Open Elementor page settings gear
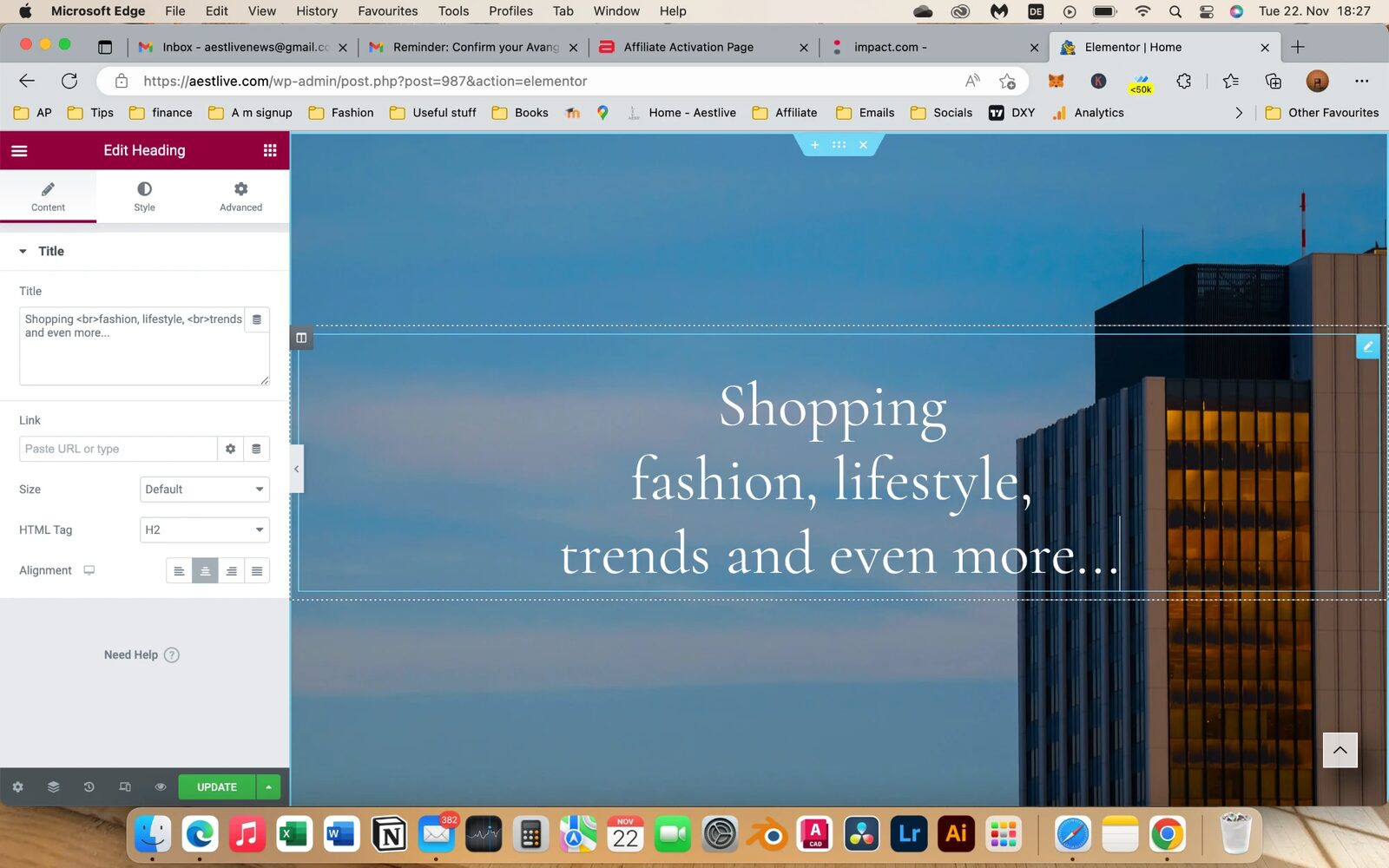Image resolution: width=1389 pixels, height=868 pixels. pos(17,786)
